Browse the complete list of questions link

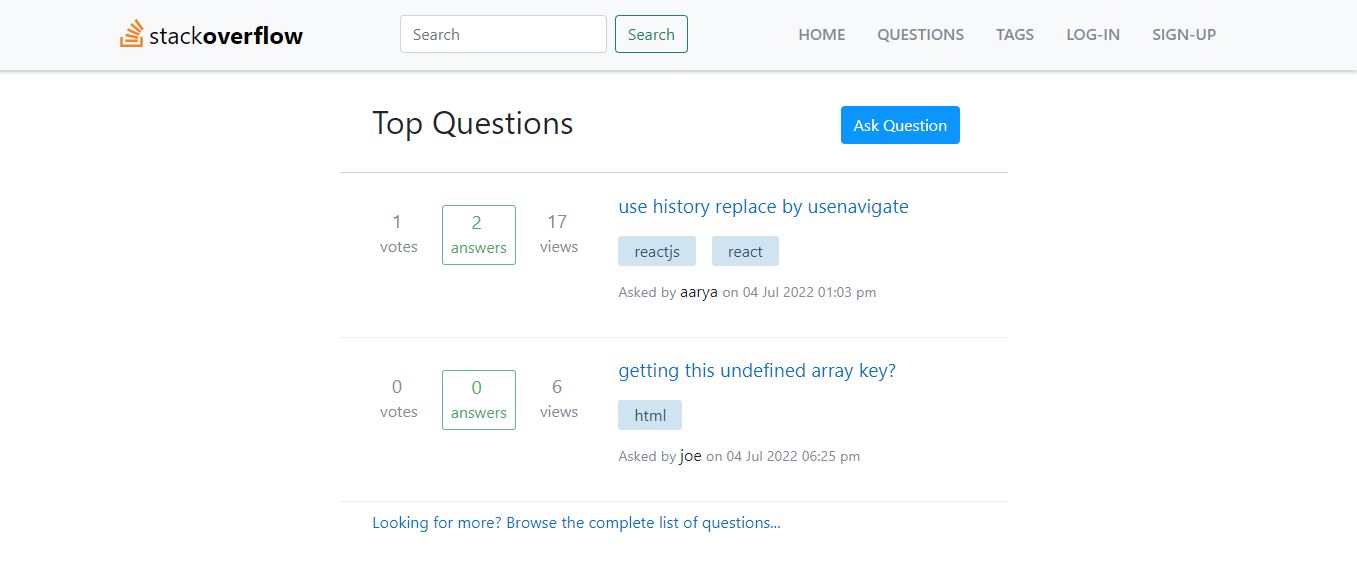point(576,522)
